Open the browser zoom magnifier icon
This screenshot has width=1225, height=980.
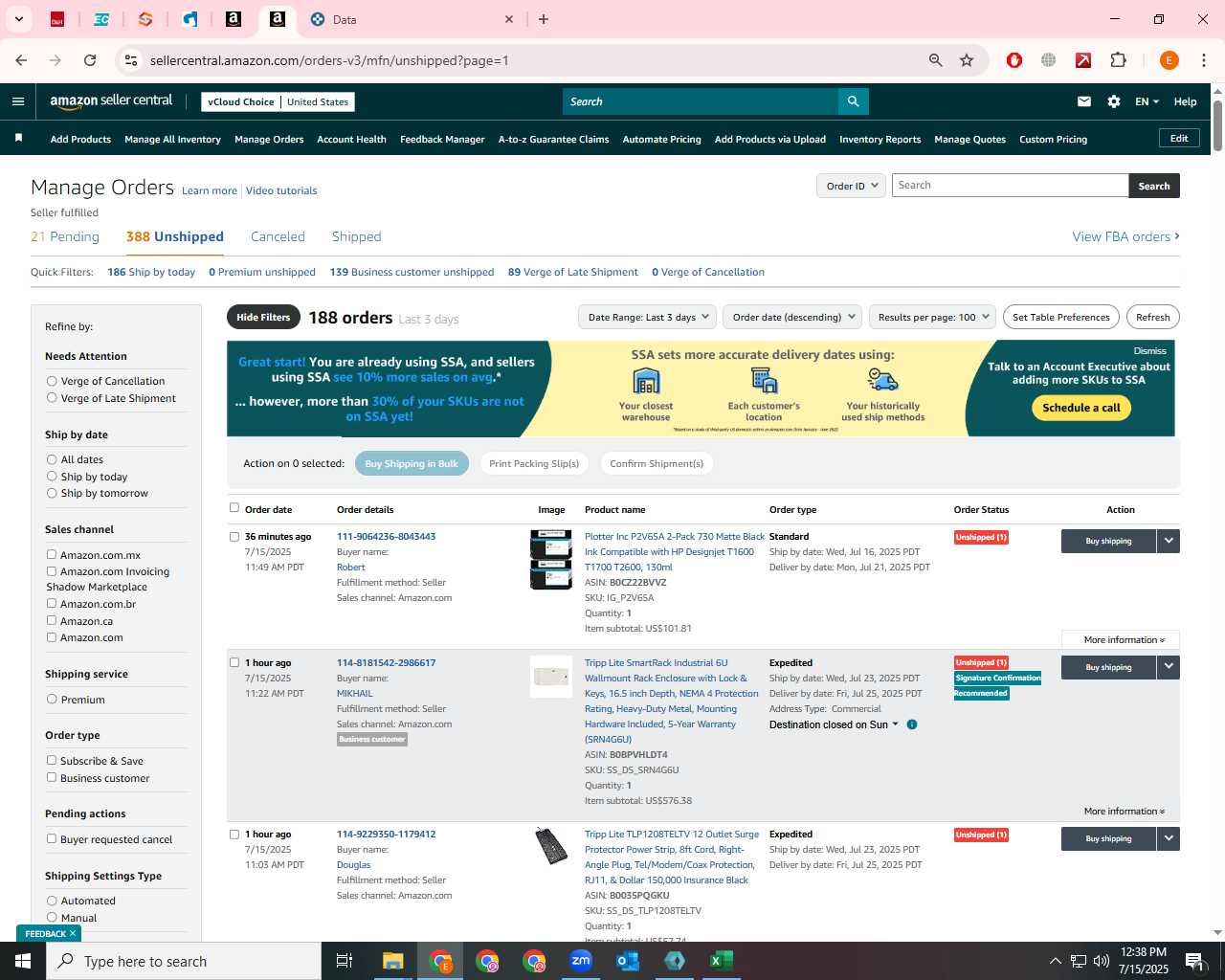pyautogui.click(x=936, y=60)
